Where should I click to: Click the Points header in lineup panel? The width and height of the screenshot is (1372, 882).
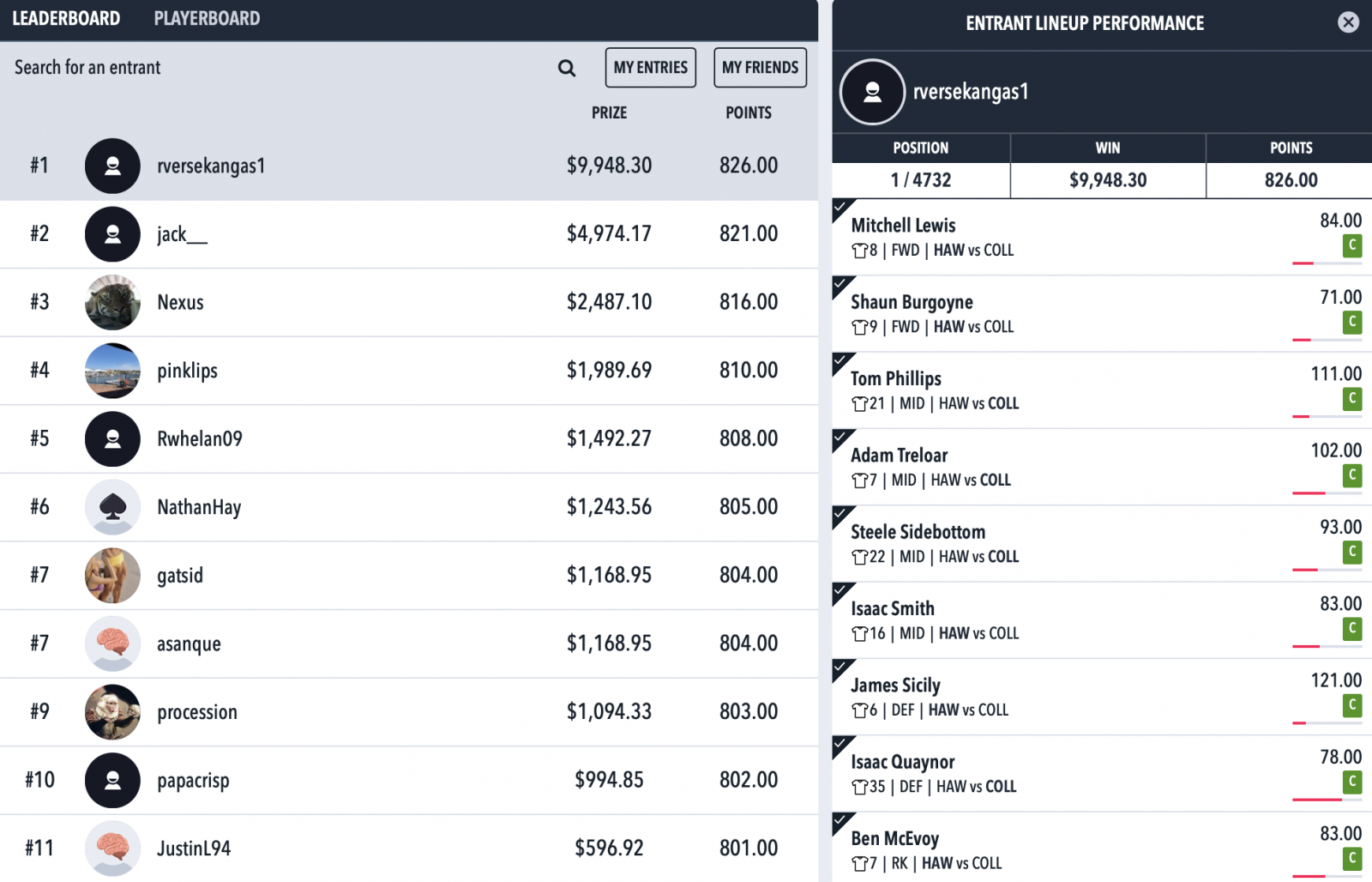(x=1291, y=148)
